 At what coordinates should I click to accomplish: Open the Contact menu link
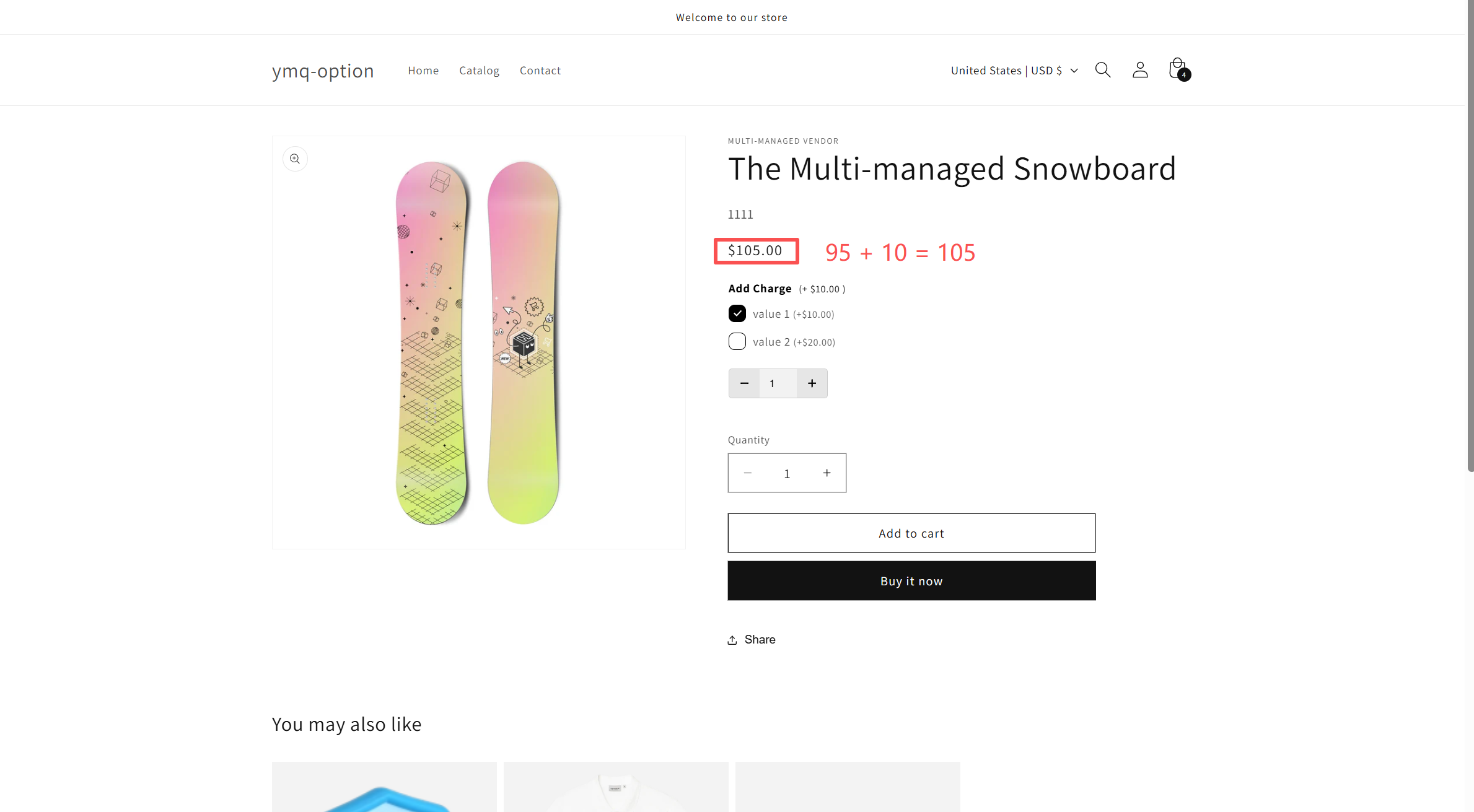click(x=540, y=71)
